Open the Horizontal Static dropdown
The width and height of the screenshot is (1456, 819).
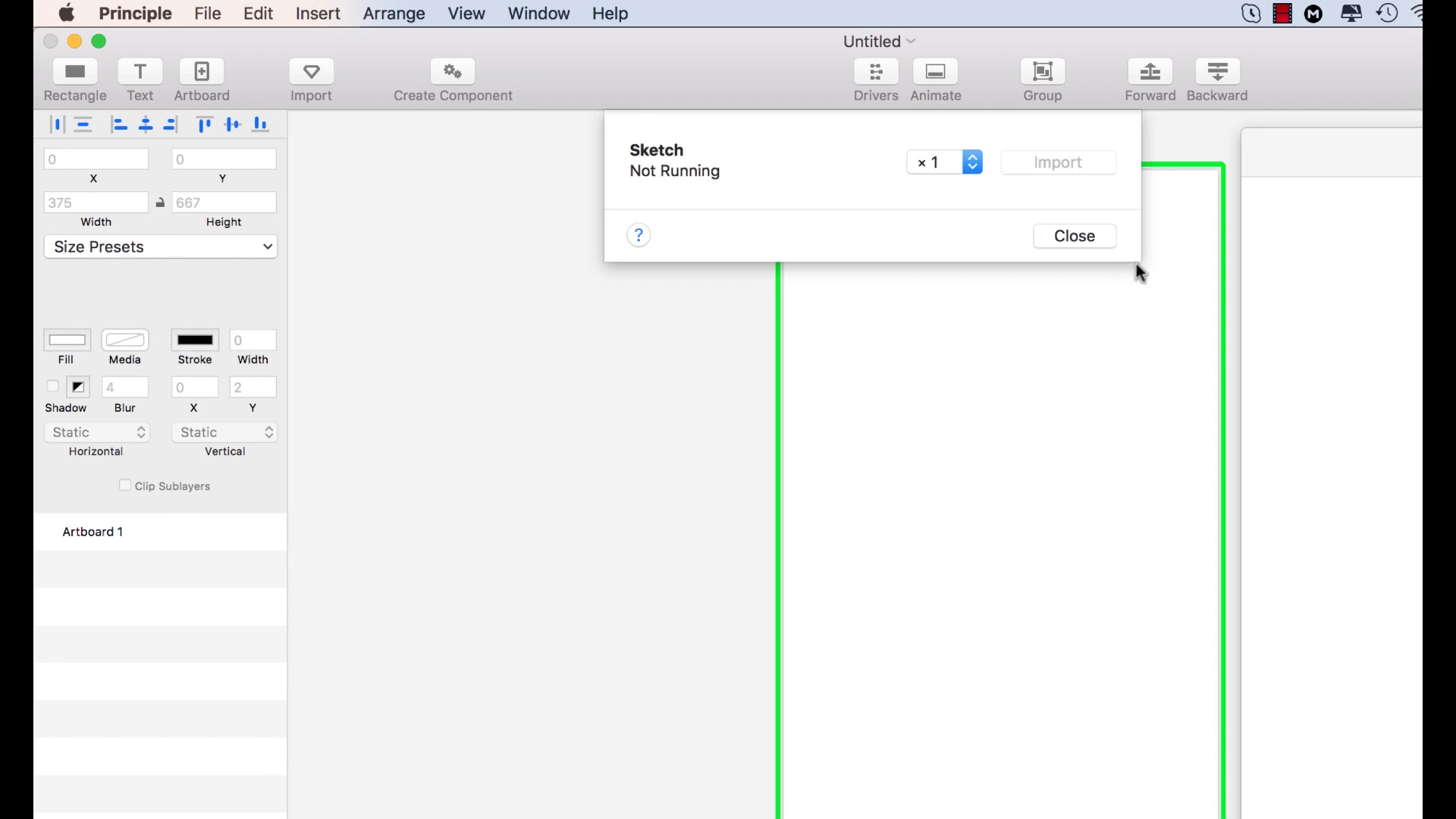pyautogui.click(x=97, y=432)
